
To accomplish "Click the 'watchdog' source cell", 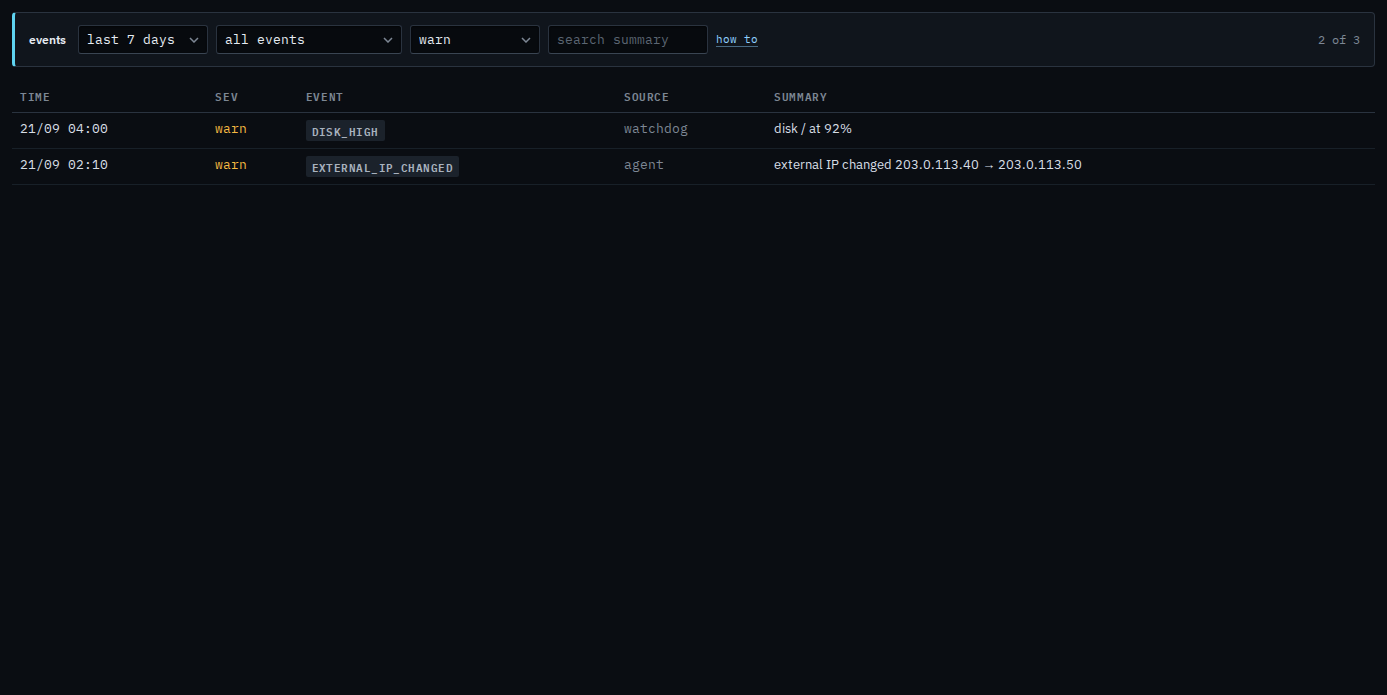I will (x=656, y=129).
